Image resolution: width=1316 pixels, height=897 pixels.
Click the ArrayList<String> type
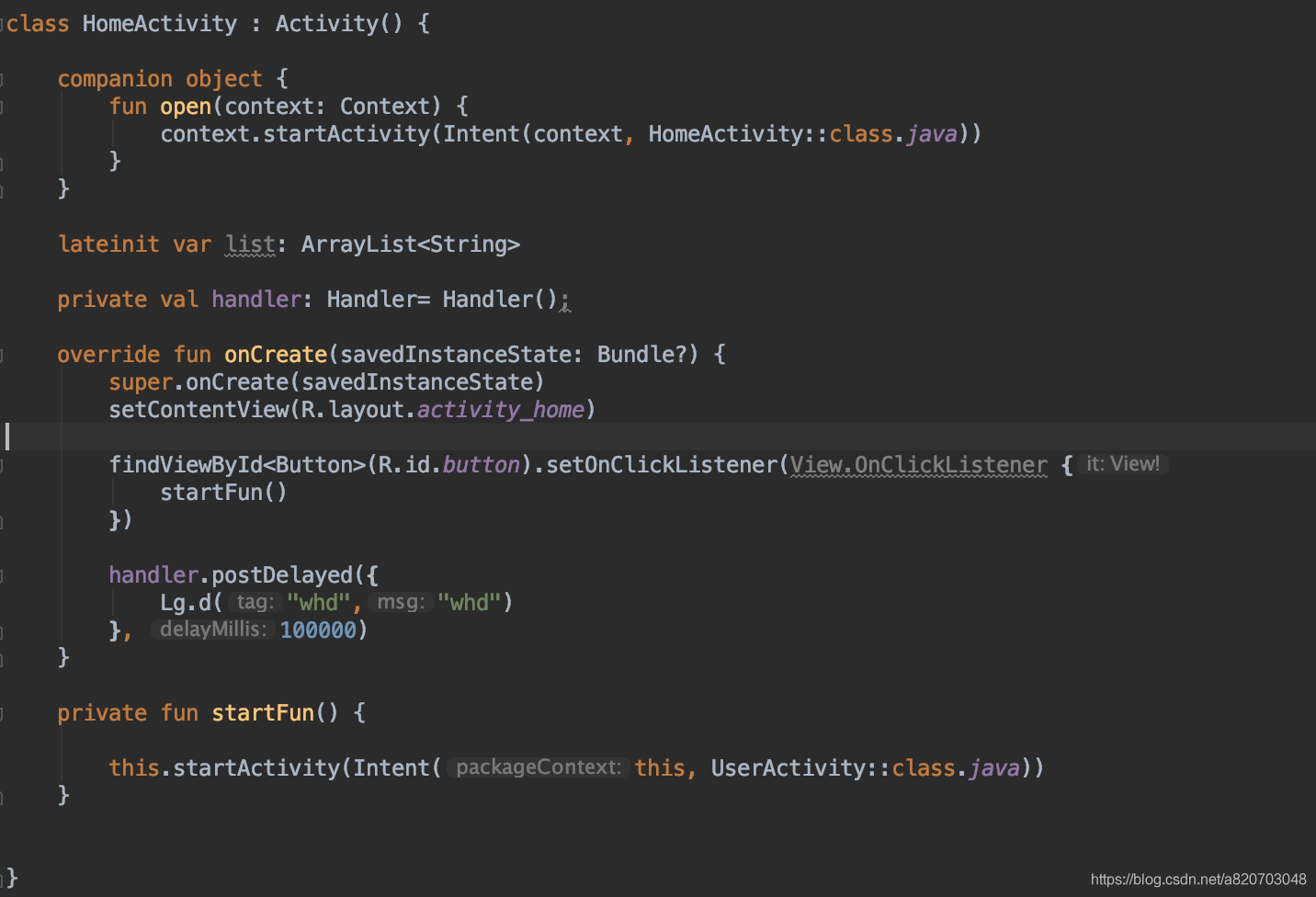tap(411, 244)
